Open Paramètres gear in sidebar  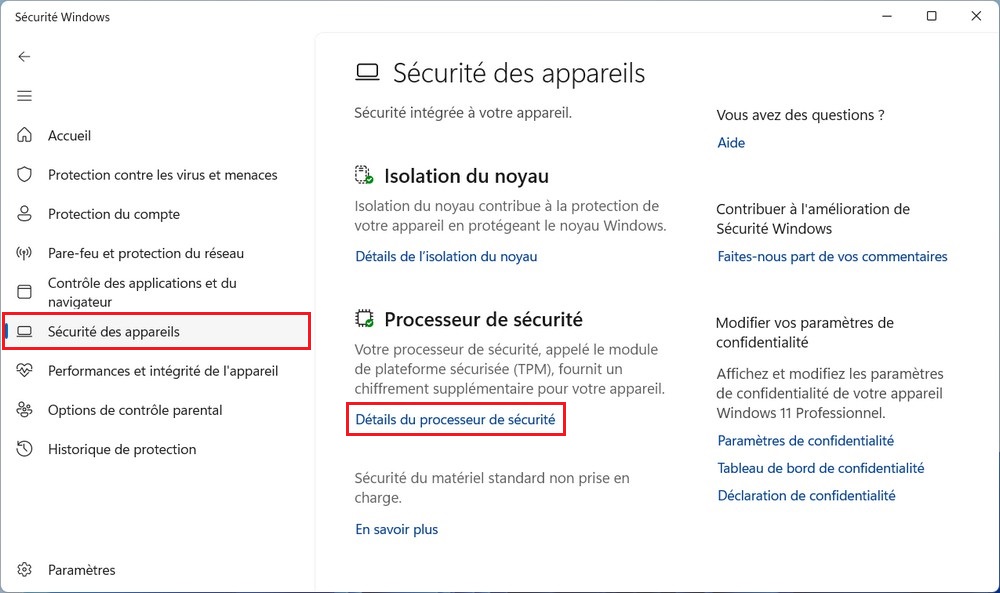pyautogui.click(x=25, y=570)
